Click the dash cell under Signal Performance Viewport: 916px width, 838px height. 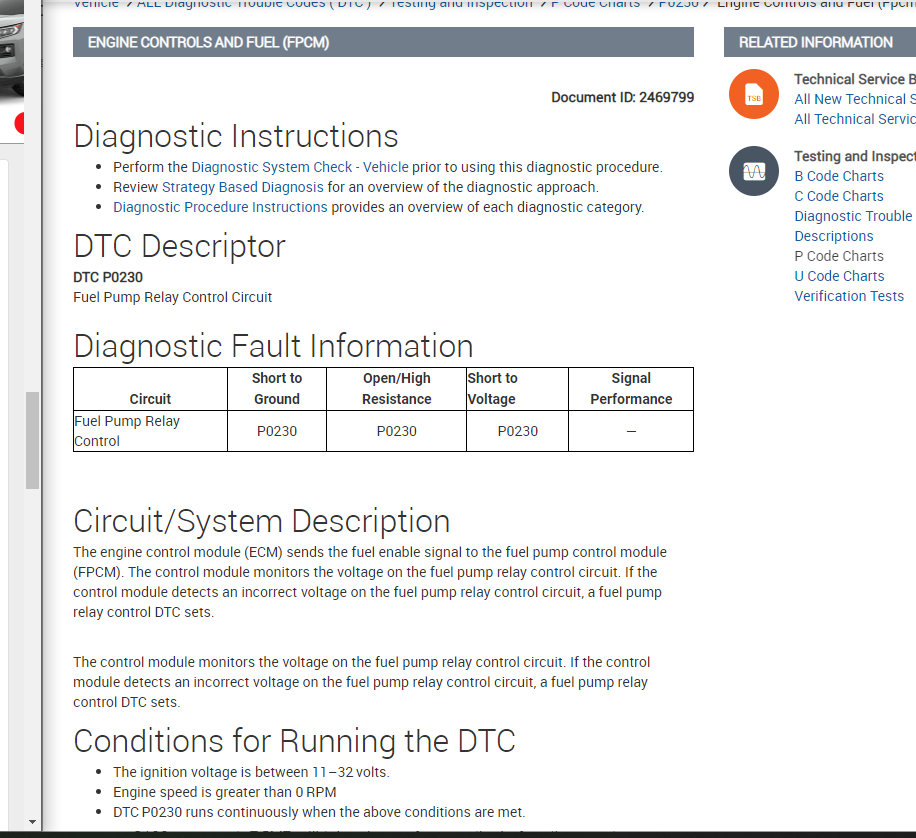631,431
